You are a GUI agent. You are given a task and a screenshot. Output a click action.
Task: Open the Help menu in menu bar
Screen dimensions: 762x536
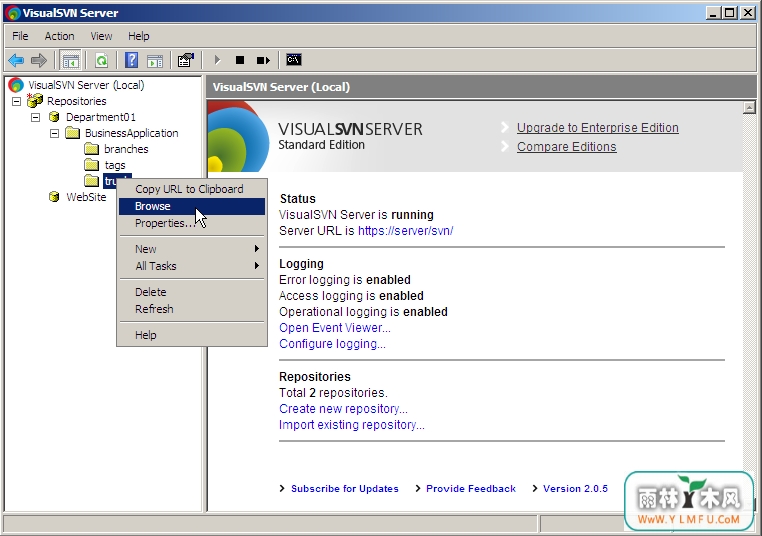[139, 36]
